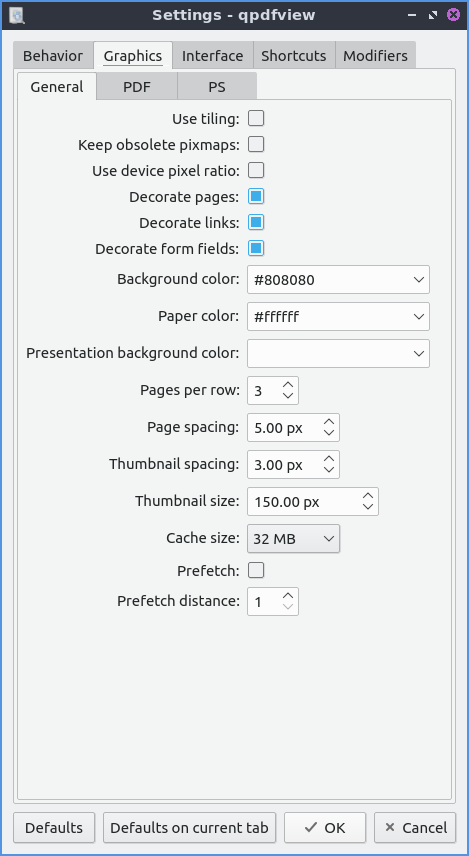Image resolution: width=469 pixels, height=856 pixels.
Task: Increase Thumbnail spacing using up arrow
Action: (329, 459)
